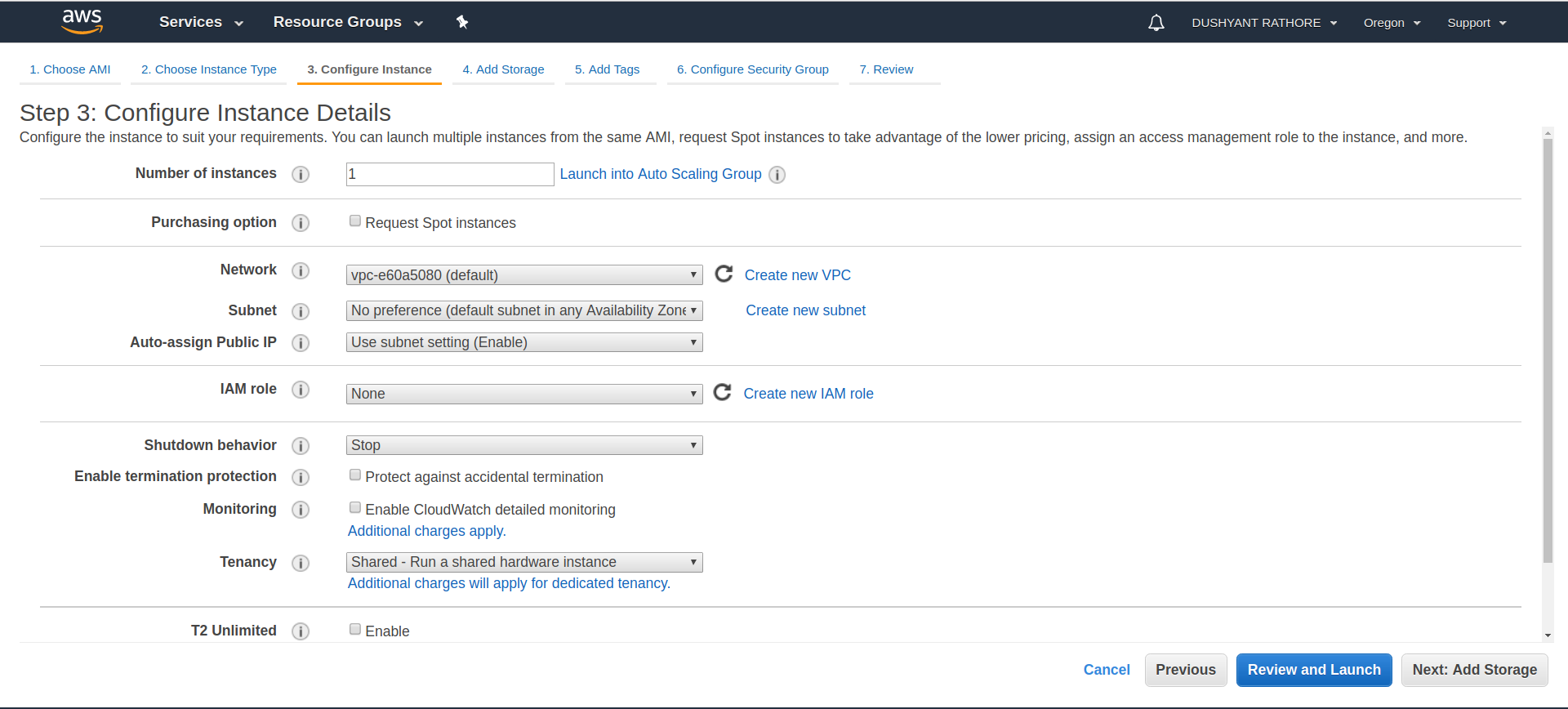Image resolution: width=1568 pixels, height=709 pixels.
Task: Refresh the IAM role list
Action: pyautogui.click(x=722, y=392)
